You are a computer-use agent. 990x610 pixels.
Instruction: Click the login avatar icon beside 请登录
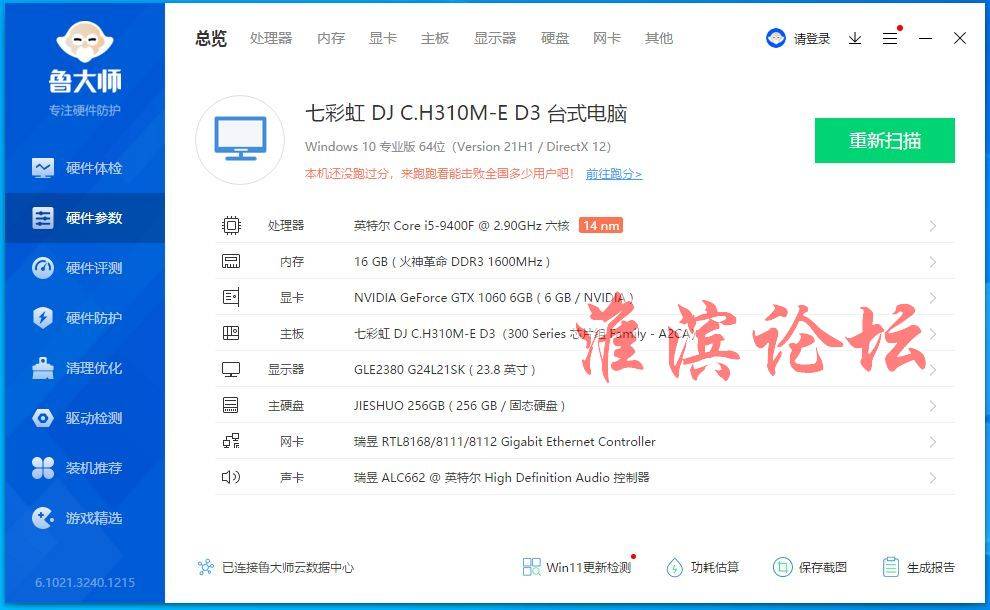775,39
